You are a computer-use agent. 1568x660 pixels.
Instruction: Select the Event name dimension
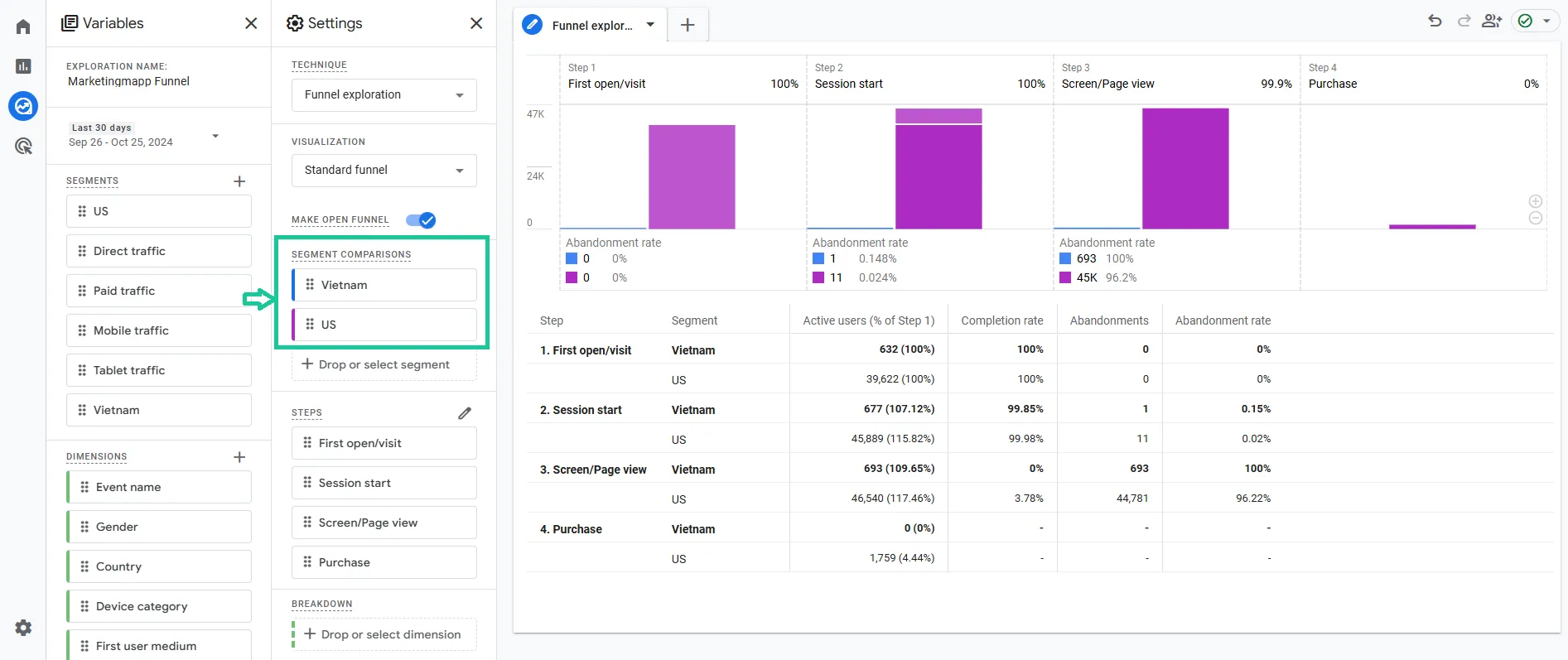click(x=159, y=487)
